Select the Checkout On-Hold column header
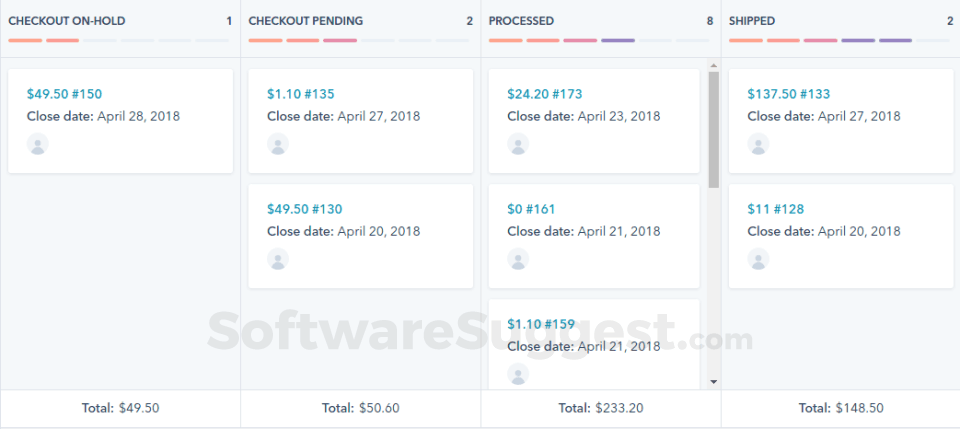960x429 pixels. point(67,20)
